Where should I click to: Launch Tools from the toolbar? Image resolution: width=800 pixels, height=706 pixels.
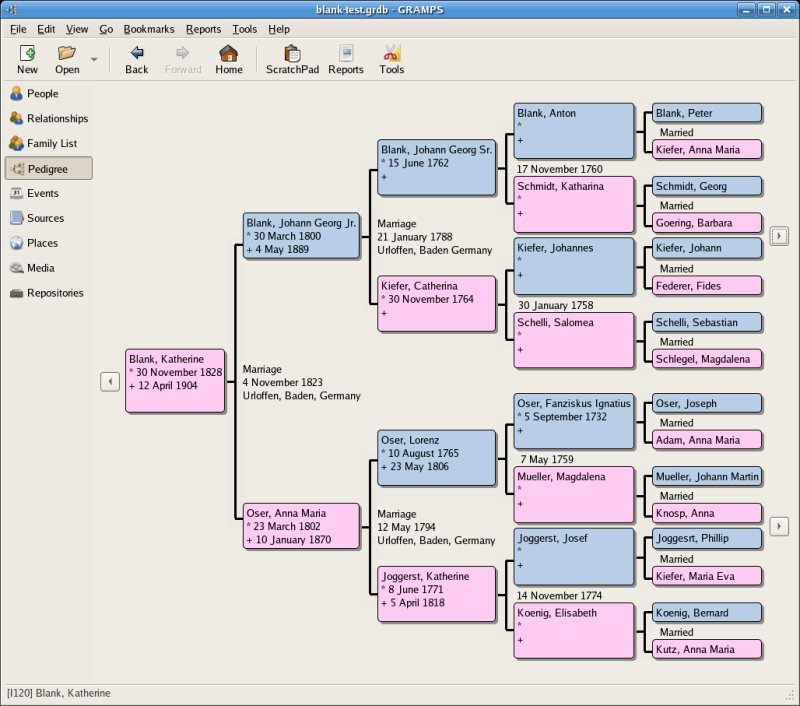click(x=391, y=58)
